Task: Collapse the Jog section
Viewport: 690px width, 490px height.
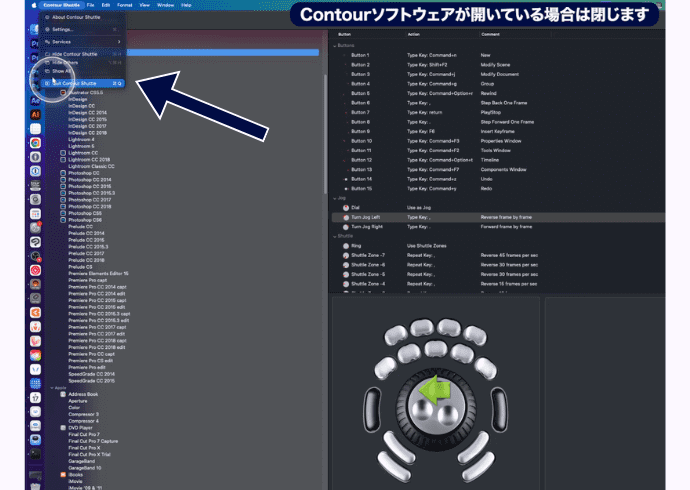Action: coord(336,197)
